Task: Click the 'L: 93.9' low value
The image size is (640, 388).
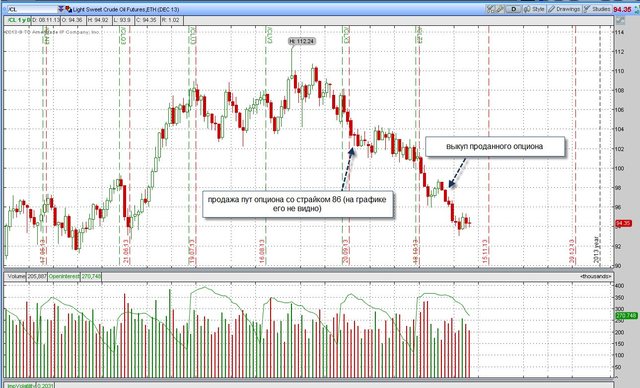Action: [122, 20]
